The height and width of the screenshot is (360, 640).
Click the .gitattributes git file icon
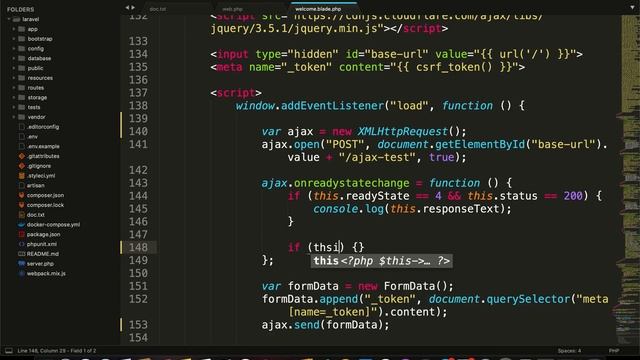22,156
